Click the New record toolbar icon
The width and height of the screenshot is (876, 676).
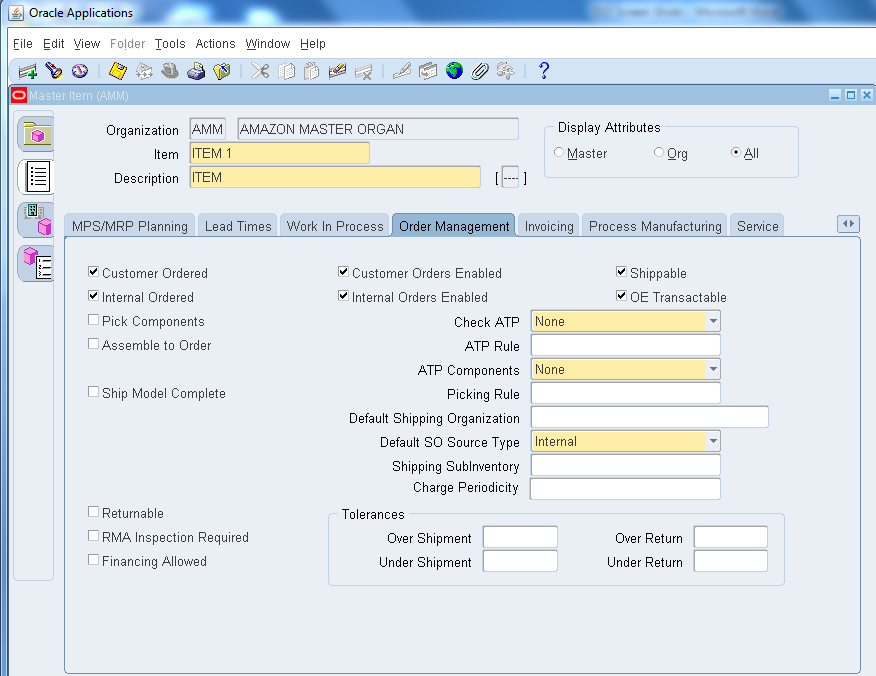pos(27,72)
